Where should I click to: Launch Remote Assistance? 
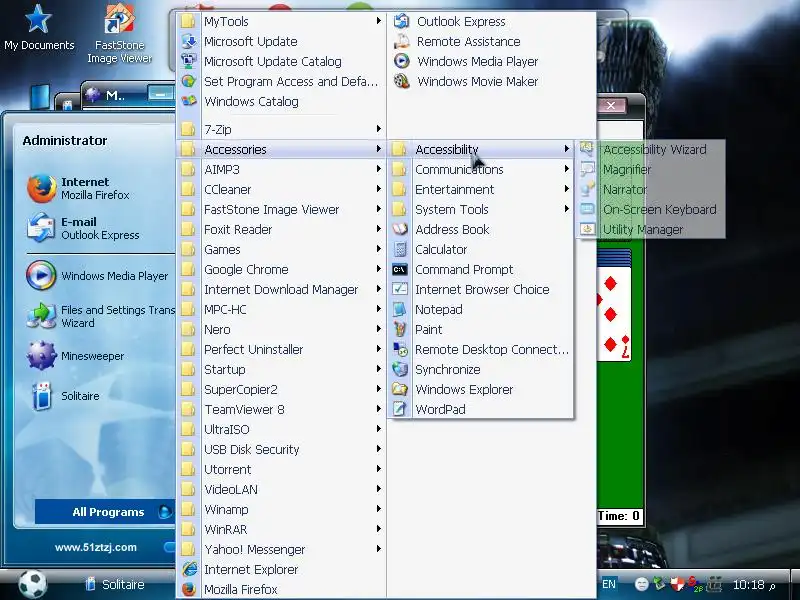[492, 41]
